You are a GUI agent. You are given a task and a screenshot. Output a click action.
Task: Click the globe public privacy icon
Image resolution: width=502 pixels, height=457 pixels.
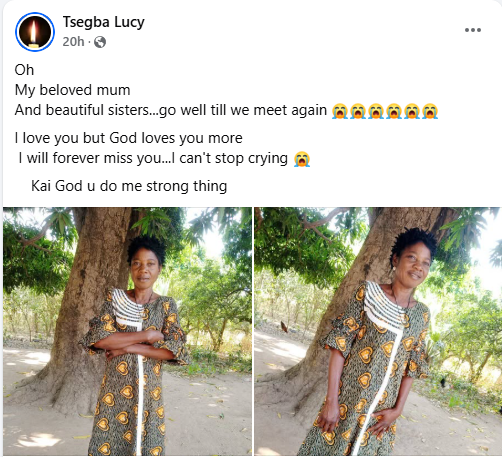pos(100,42)
